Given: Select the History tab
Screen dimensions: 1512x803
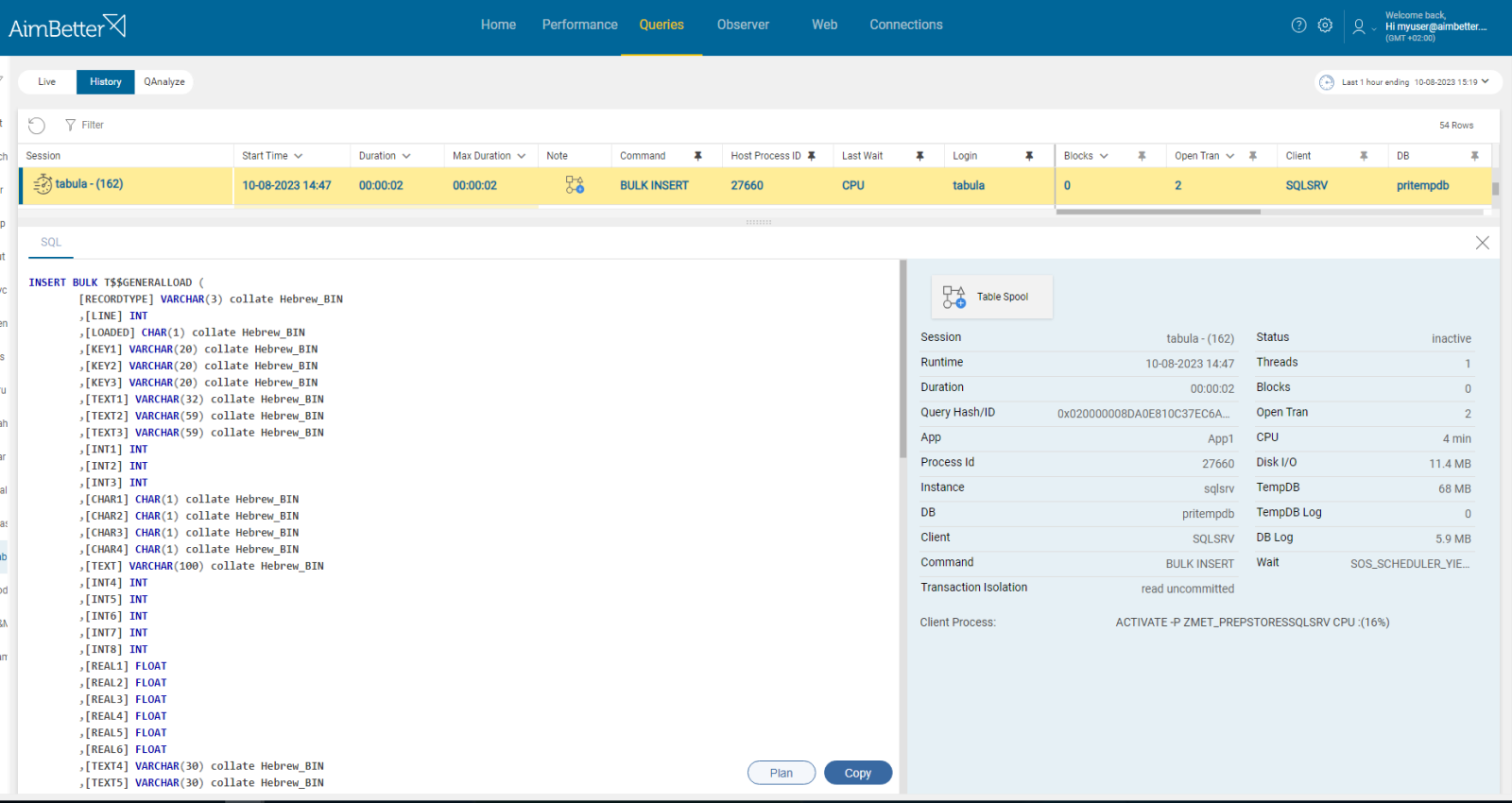Looking at the screenshot, I should pyautogui.click(x=106, y=82).
